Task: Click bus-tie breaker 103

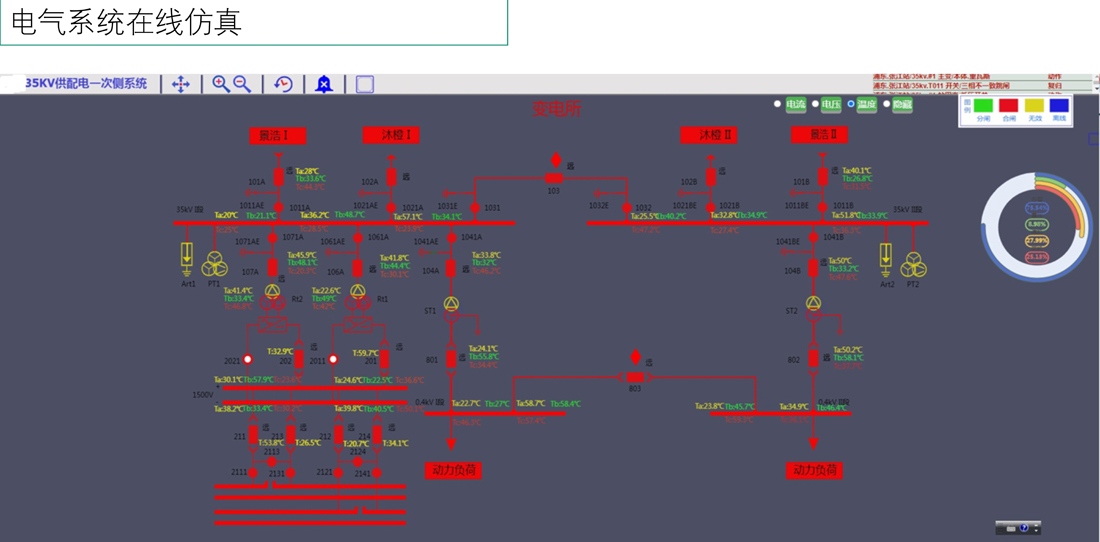Action: pyautogui.click(x=554, y=178)
